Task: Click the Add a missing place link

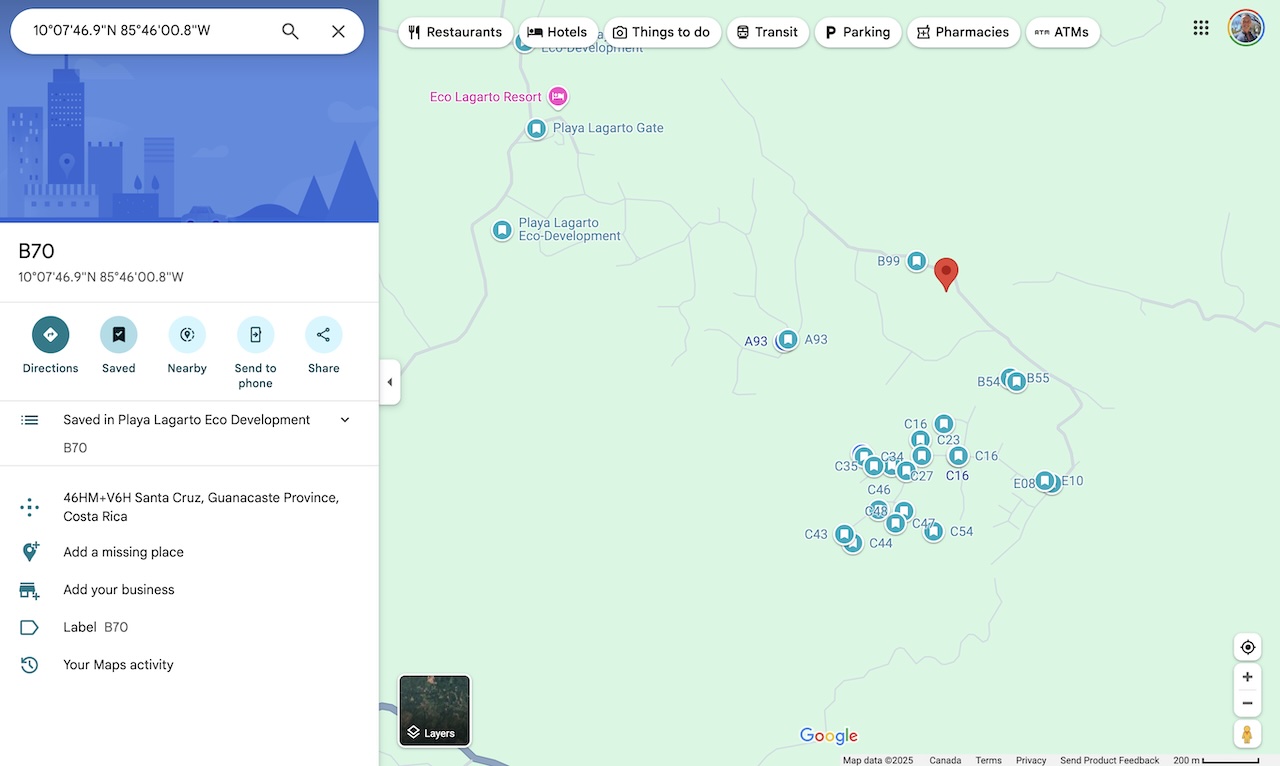Action: 123,551
